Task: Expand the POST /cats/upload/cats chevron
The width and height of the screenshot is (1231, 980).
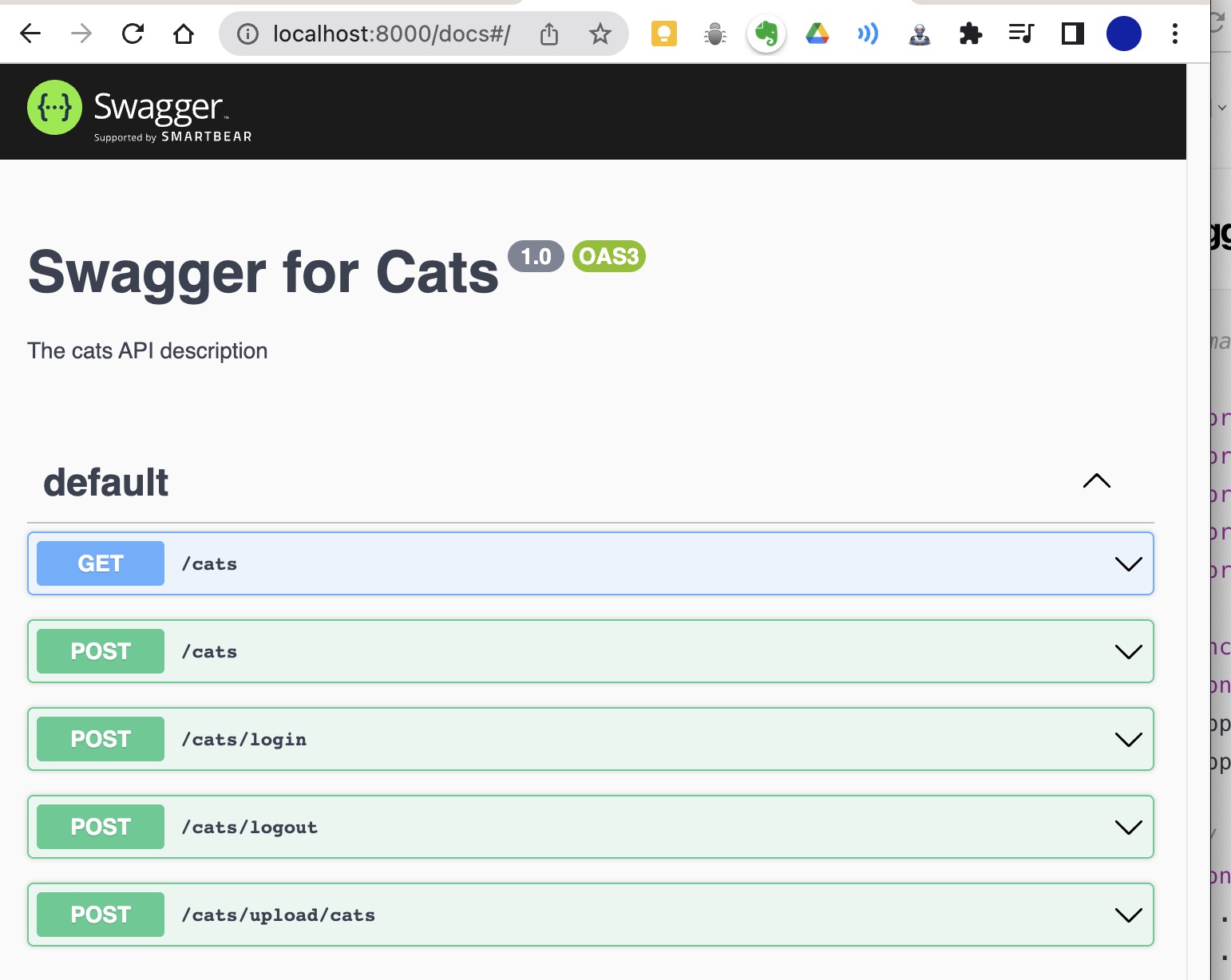Action: (x=1128, y=915)
